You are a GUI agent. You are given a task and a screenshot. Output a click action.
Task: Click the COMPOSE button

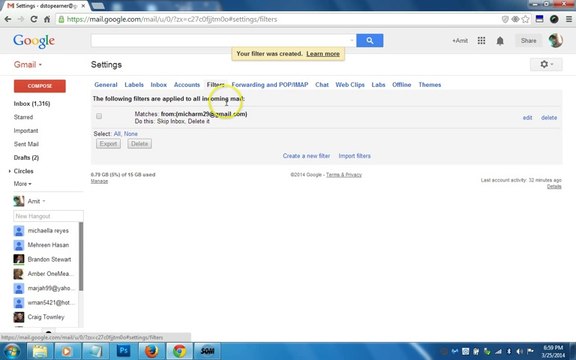point(40,86)
